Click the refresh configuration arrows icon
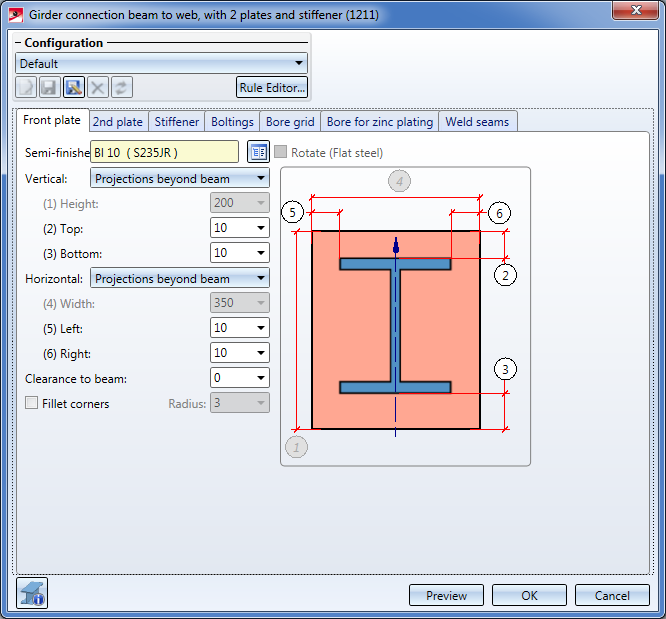The image size is (666, 619). pyautogui.click(x=121, y=88)
